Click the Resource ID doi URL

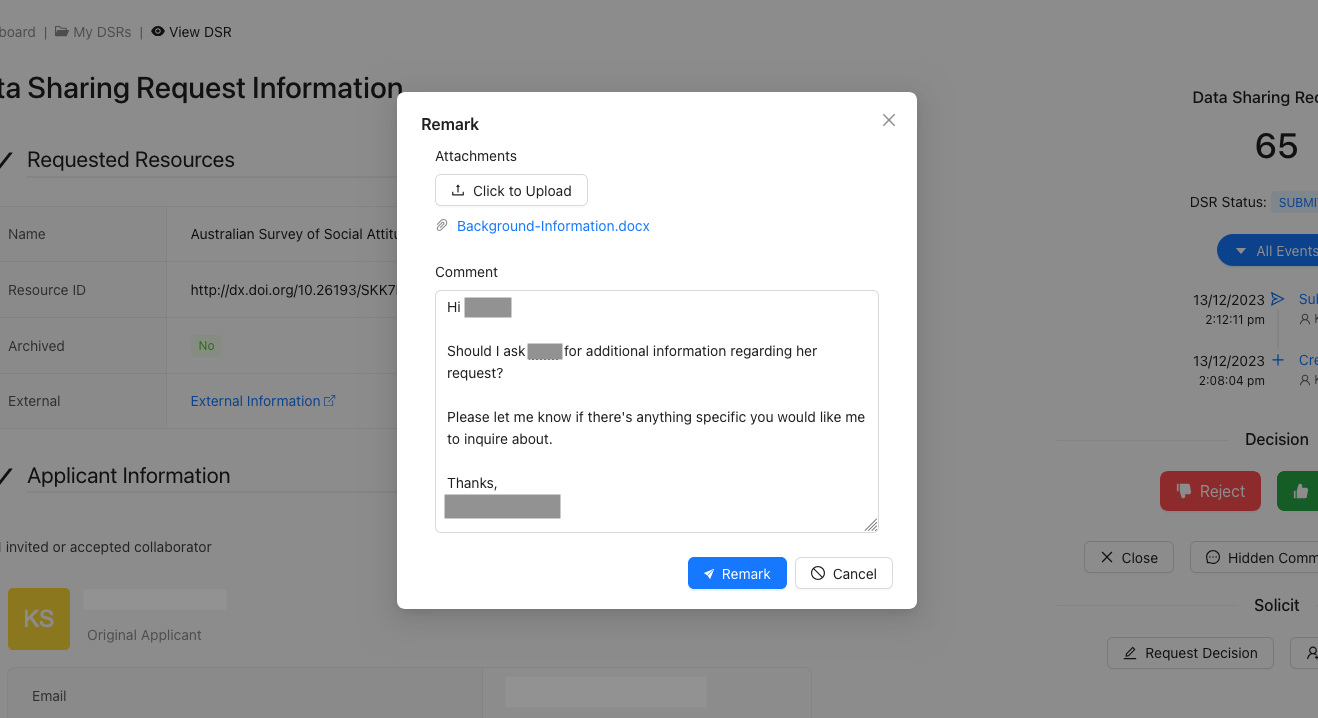point(294,290)
